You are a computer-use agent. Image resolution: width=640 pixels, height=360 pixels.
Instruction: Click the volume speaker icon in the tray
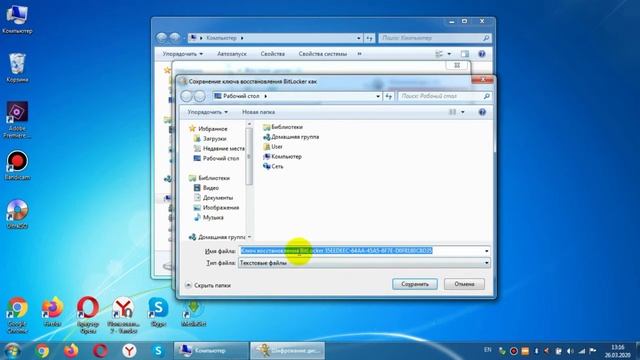point(571,351)
